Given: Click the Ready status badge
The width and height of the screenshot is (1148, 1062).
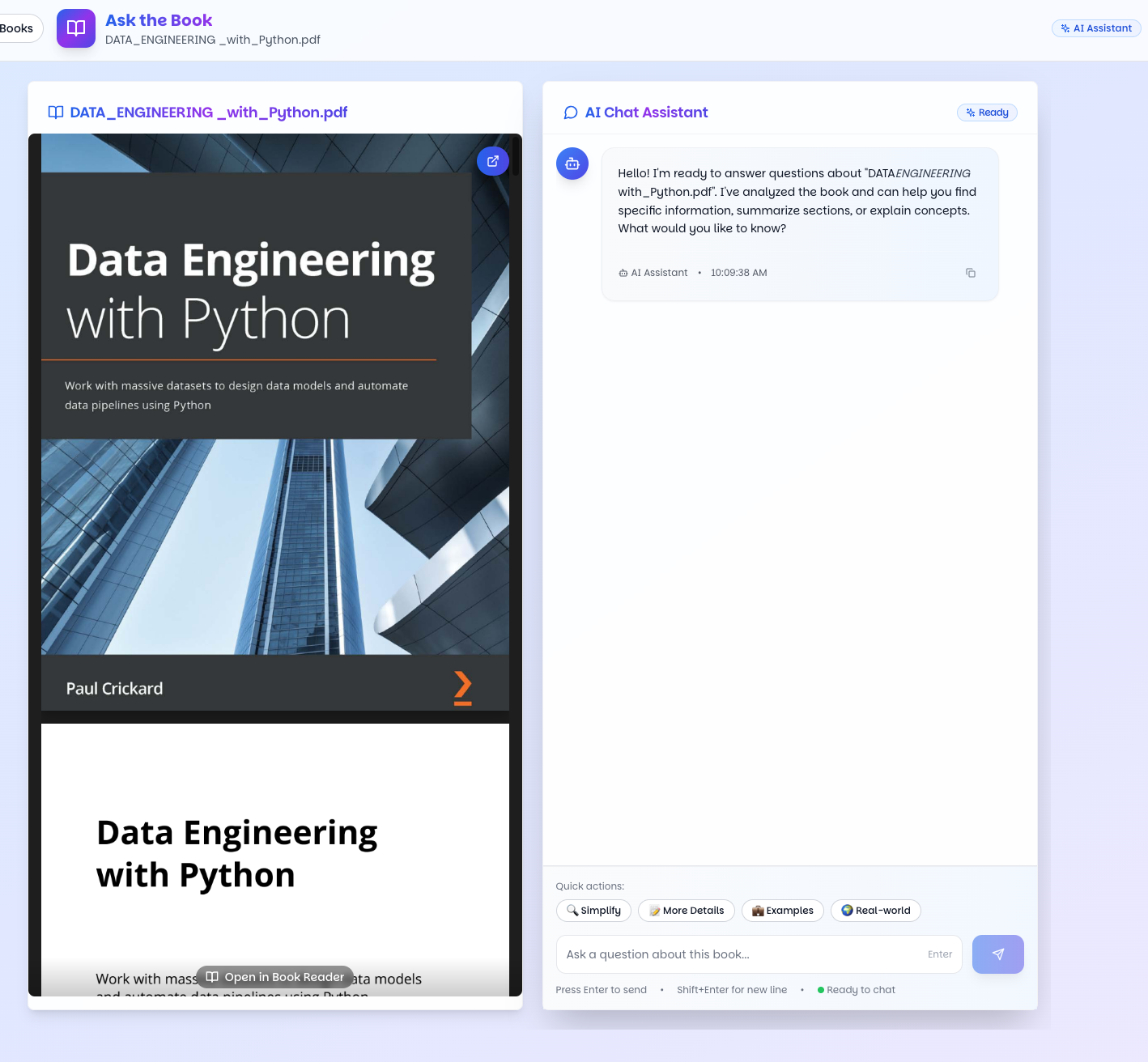Looking at the screenshot, I should tap(987, 112).
